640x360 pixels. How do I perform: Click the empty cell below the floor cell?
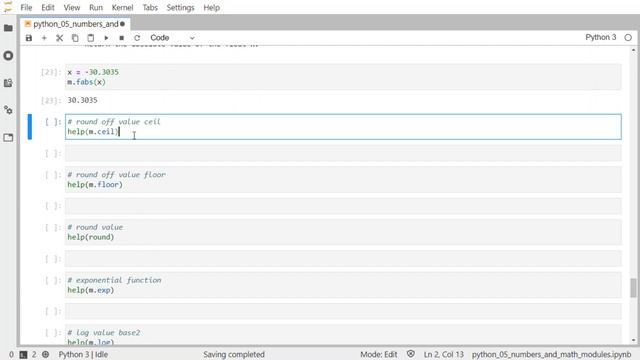[343, 206]
